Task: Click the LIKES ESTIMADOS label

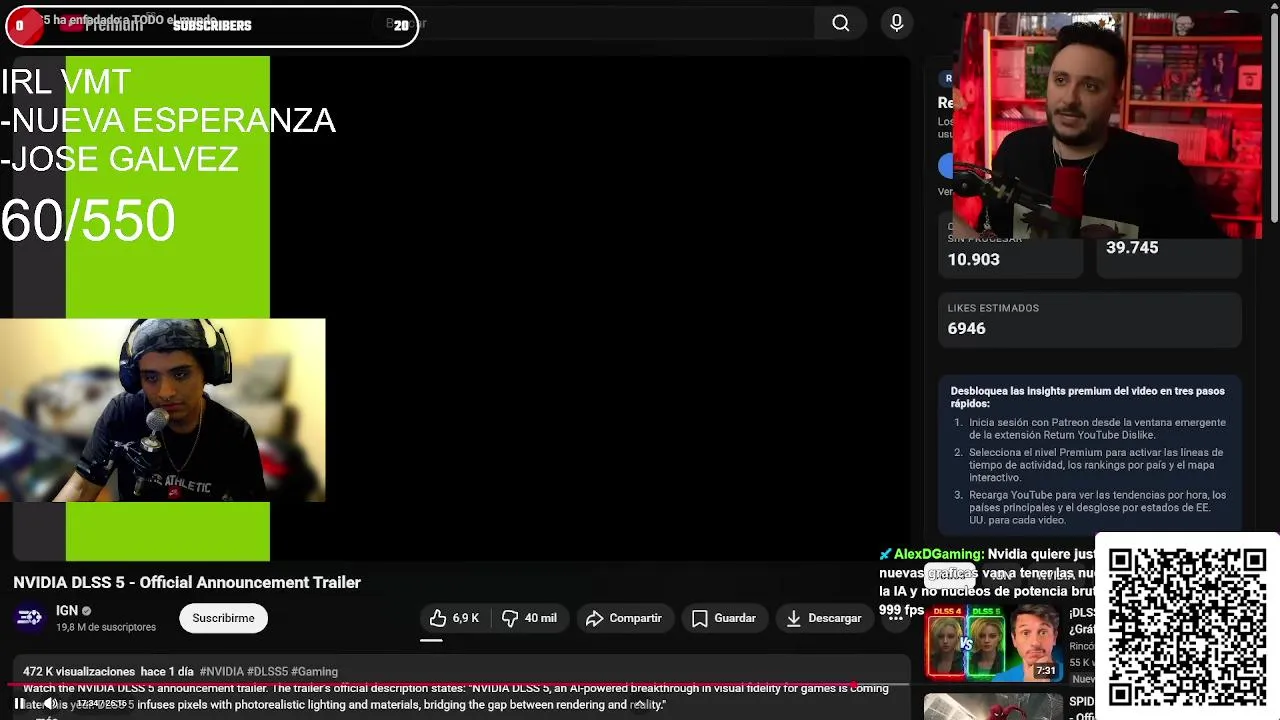Action: (993, 308)
